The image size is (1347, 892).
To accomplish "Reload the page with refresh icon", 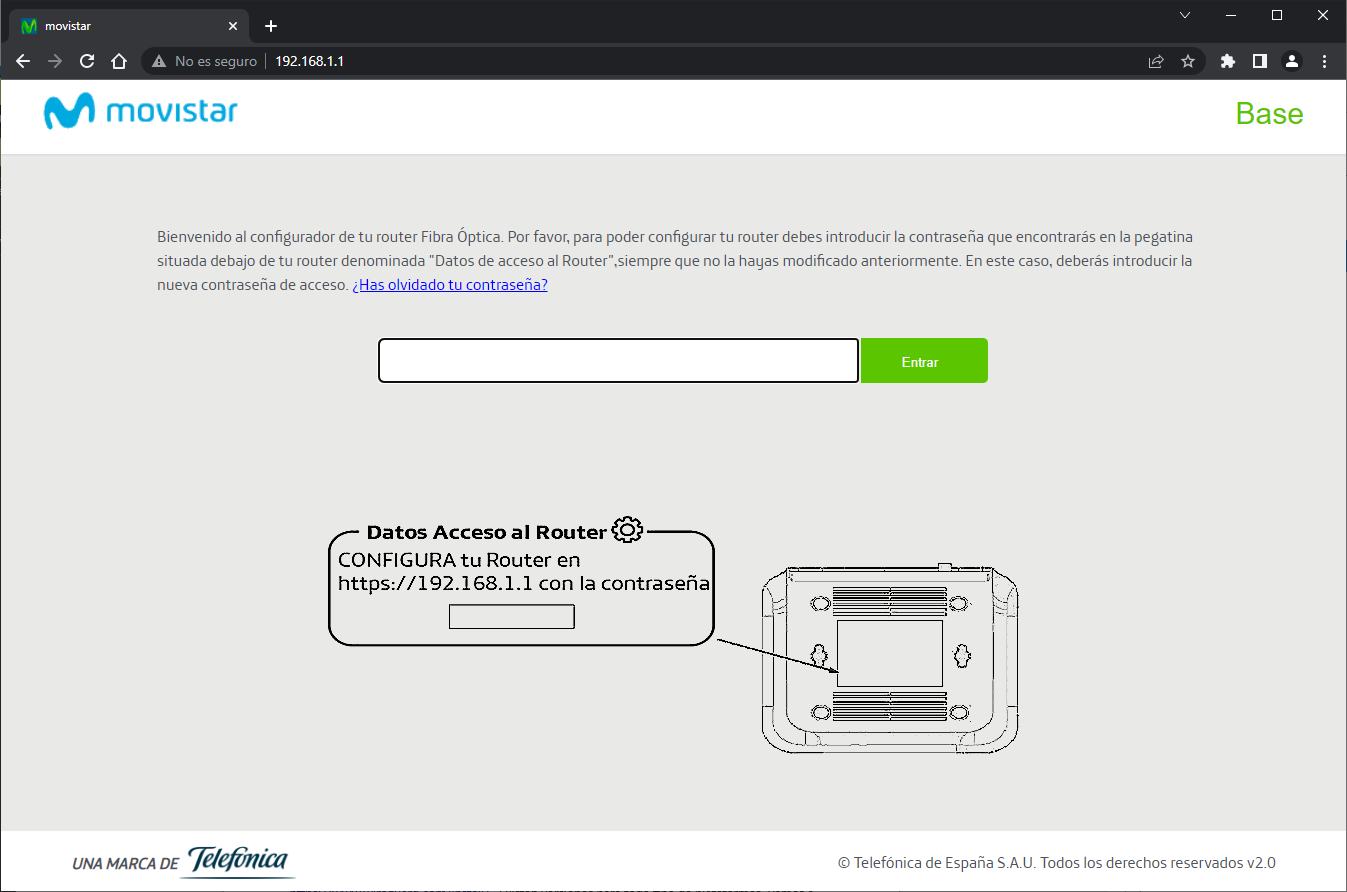I will pos(87,61).
